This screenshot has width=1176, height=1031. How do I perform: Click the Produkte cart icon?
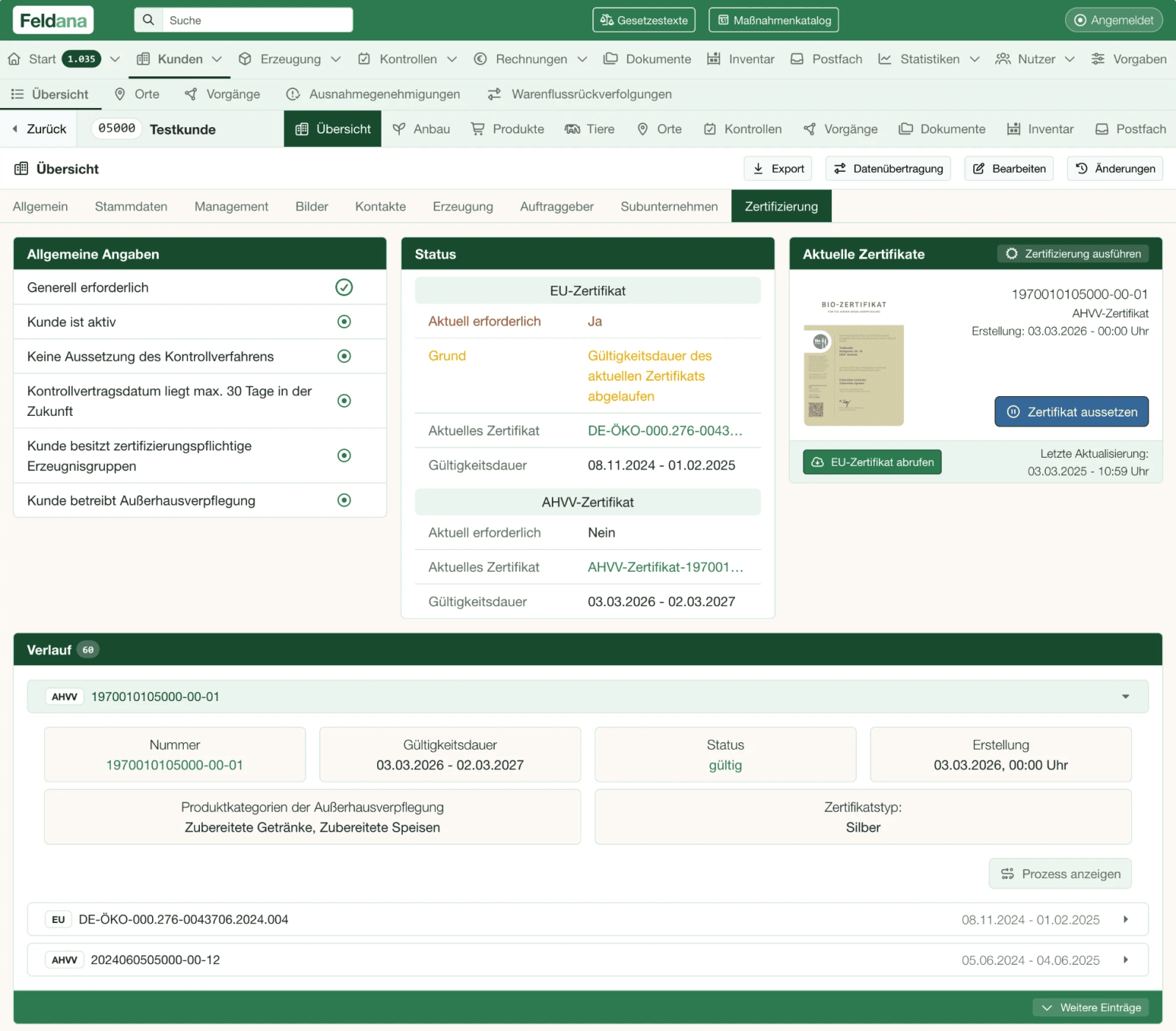(478, 129)
